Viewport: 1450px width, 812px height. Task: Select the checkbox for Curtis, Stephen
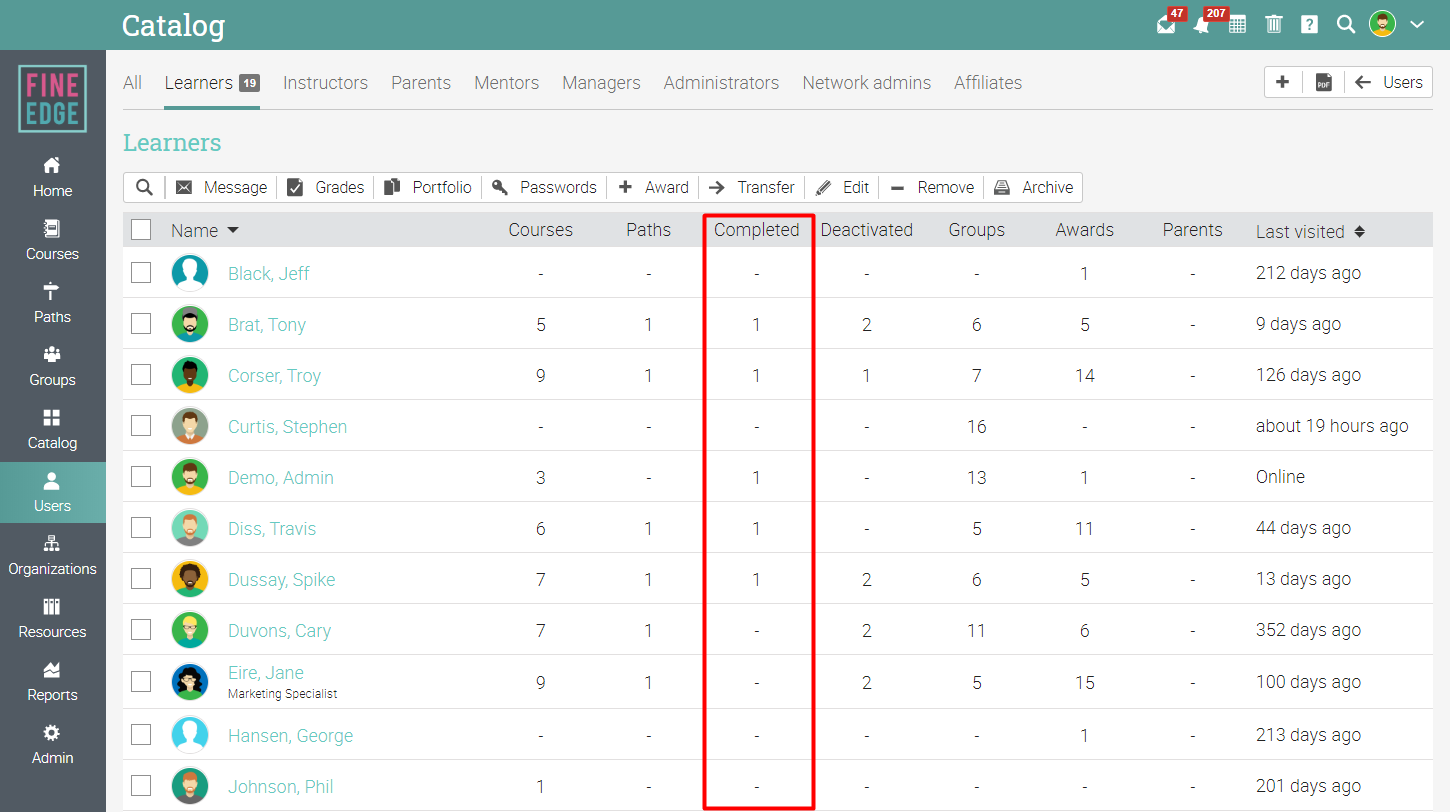coord(141,426)
